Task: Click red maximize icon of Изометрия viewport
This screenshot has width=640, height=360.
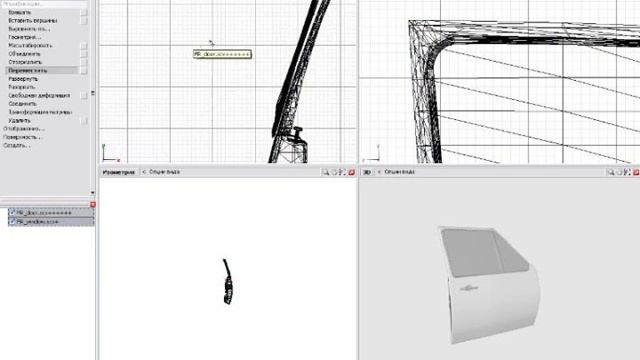Action: click(351, 172)
